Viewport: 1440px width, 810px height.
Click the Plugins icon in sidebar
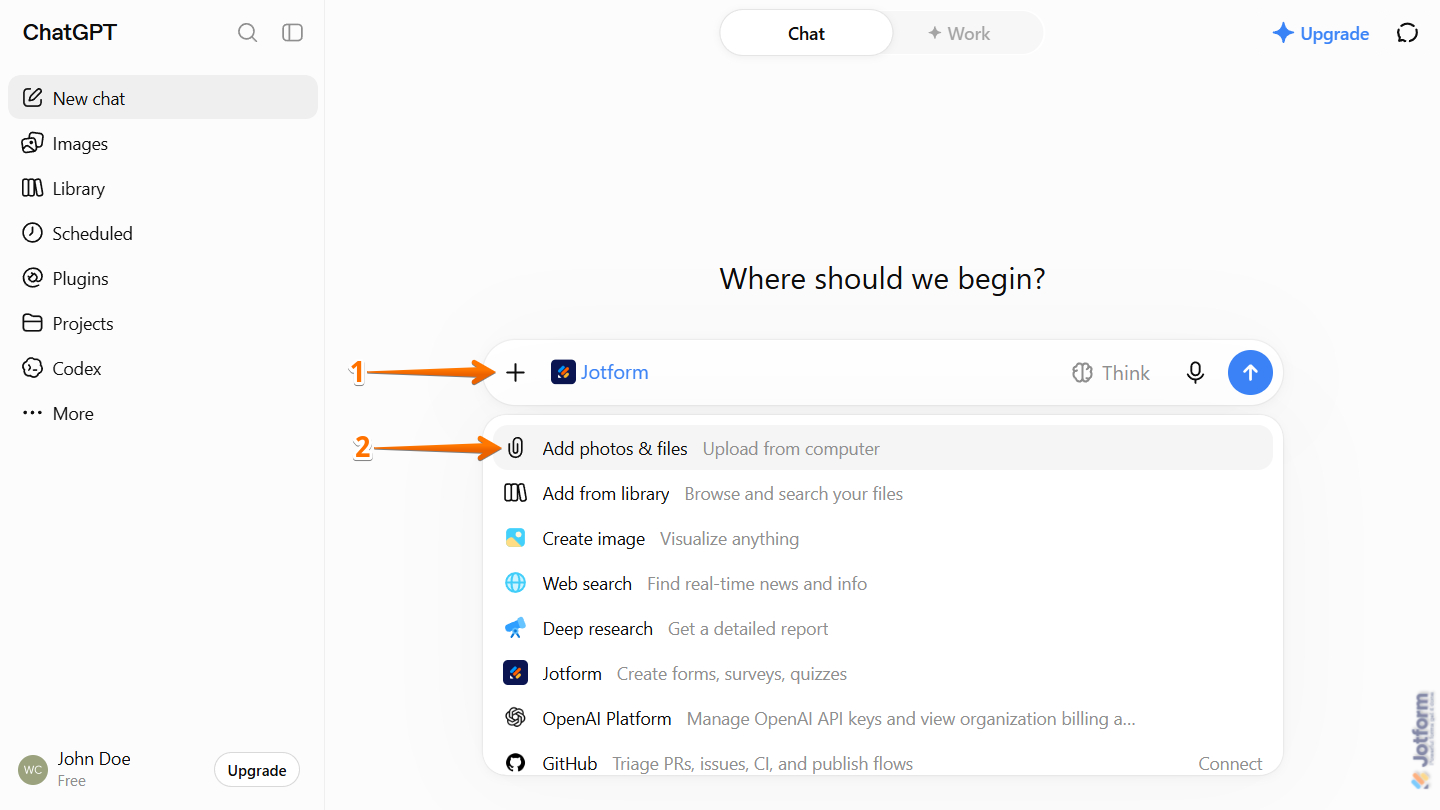click(x=33, y=278)
